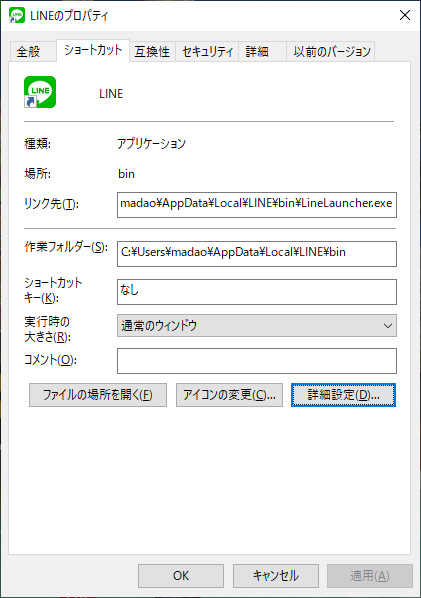The height and width of the screenshot is (598, 421).
Task: Click the 作業フォルダー(S): label
Action: click(66, 247)
